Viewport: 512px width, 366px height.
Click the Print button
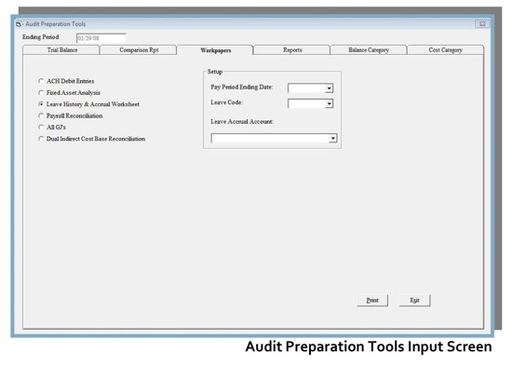click(x=372, y=300)
